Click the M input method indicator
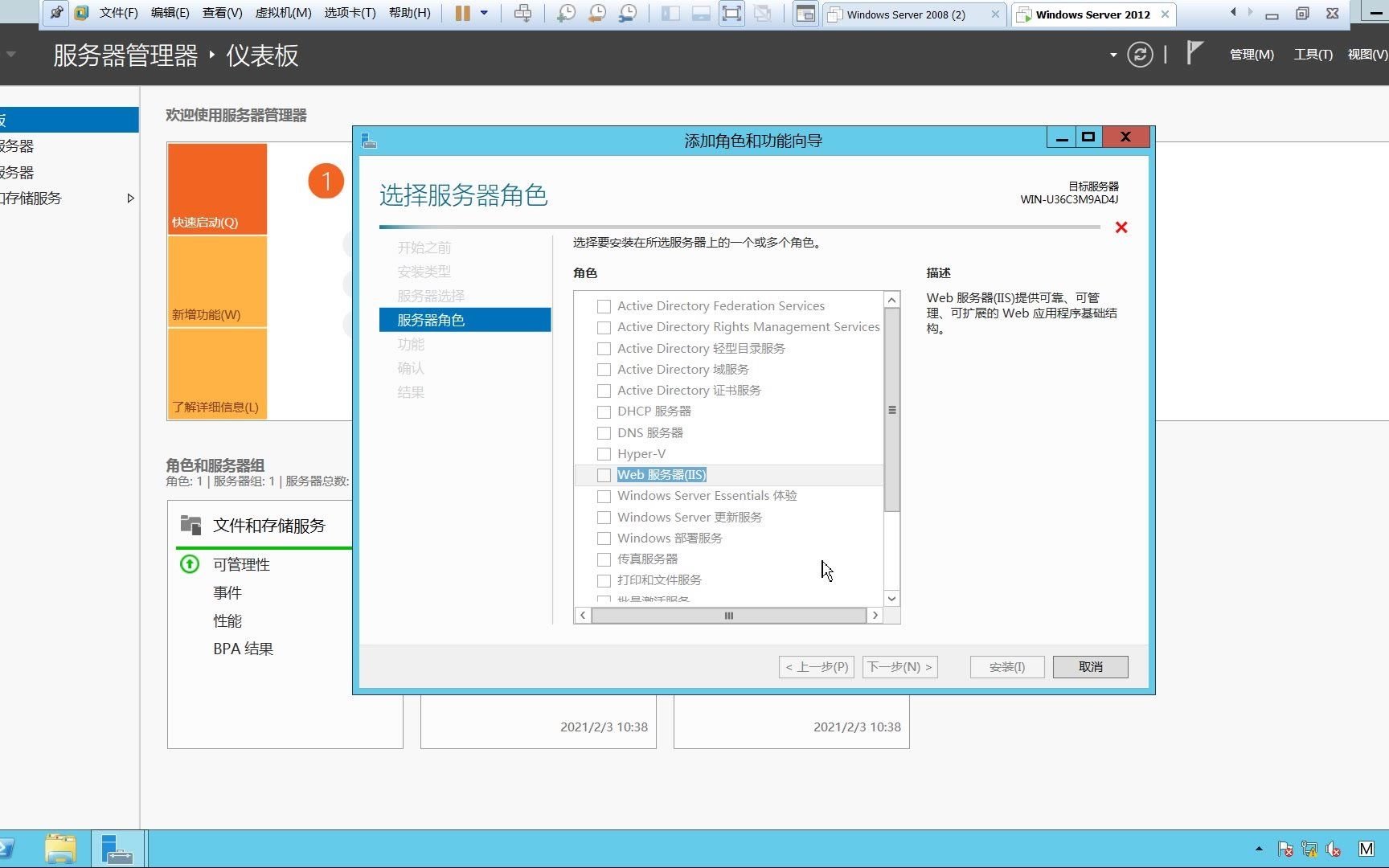 pyautogui.click(x=1366, y=849)
